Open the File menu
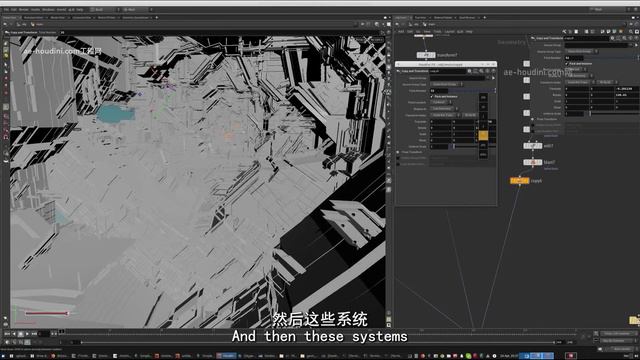This screenshot has height=360, width=640. point(6,9)
